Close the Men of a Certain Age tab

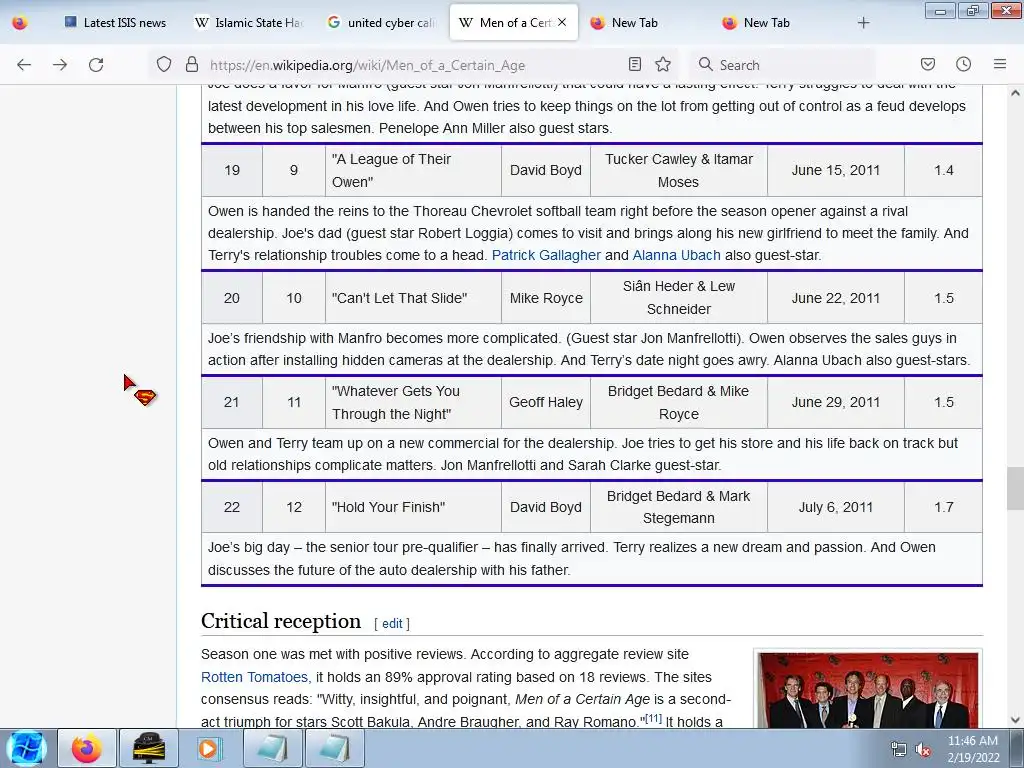coord(562,22)
